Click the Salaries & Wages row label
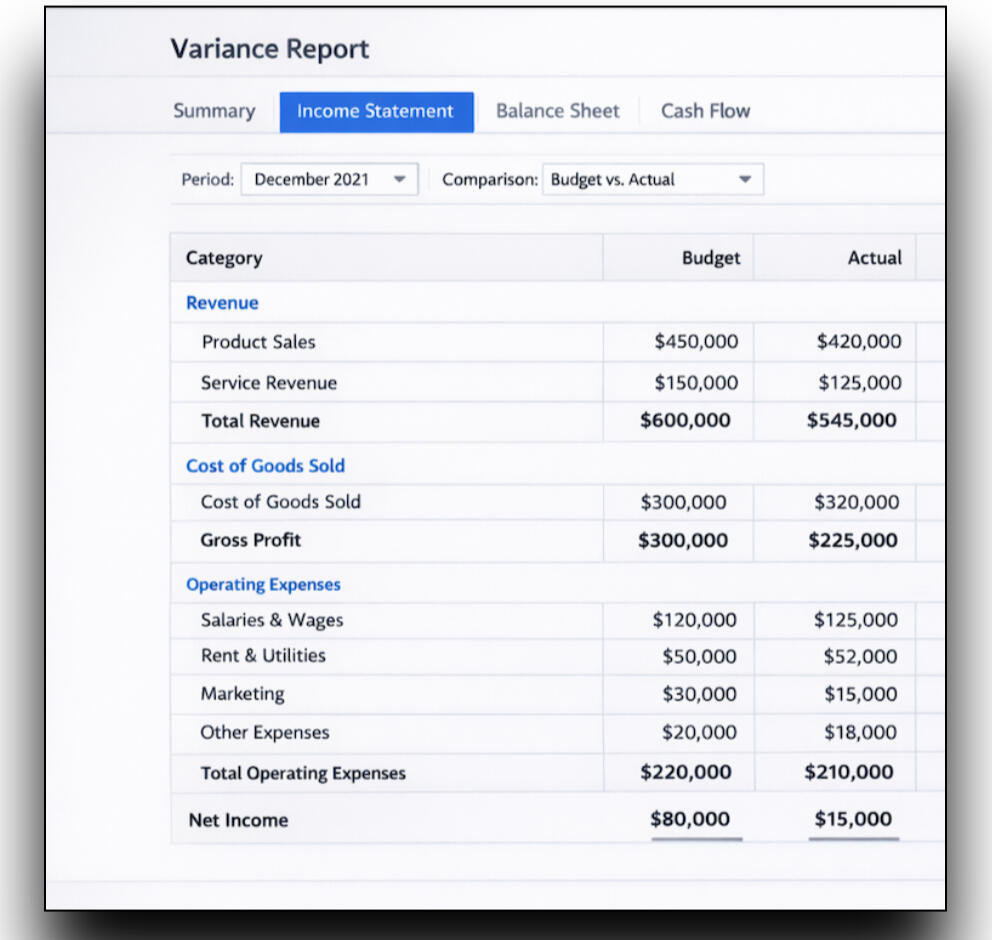Viewport: 992px width, 940px height. [x=272, y=620]
